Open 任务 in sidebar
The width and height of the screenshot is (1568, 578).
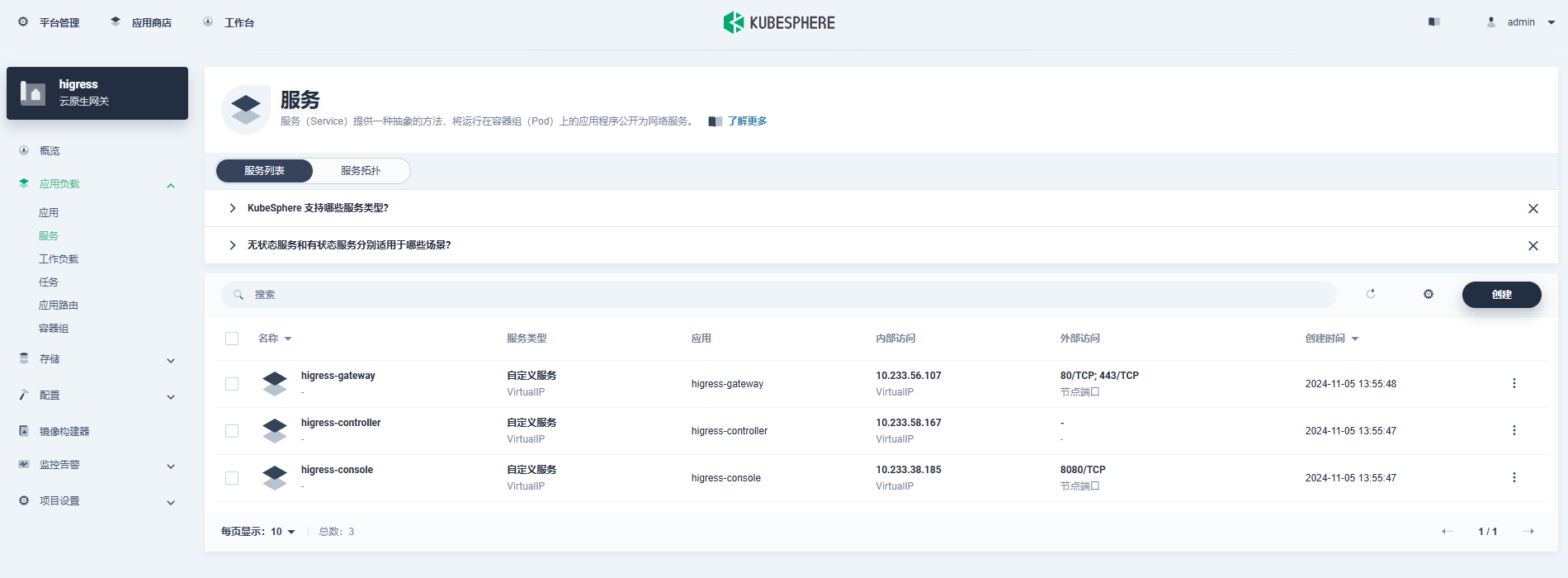[x=49, y=282]
